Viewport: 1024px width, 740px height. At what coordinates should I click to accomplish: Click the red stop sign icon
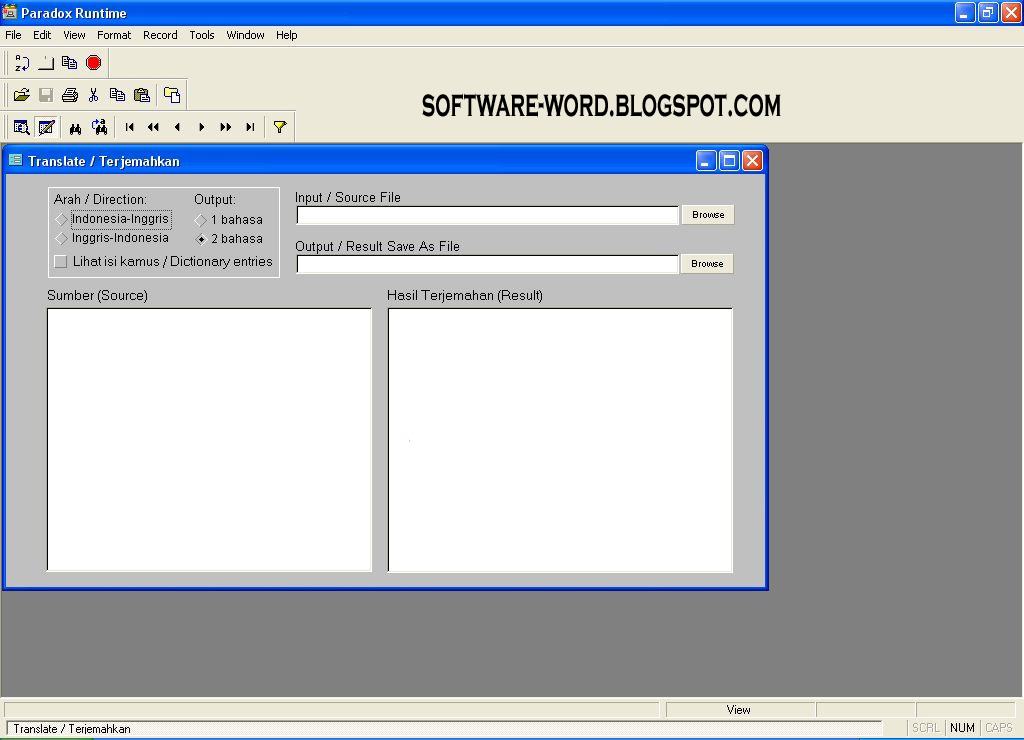pos(93,63)
